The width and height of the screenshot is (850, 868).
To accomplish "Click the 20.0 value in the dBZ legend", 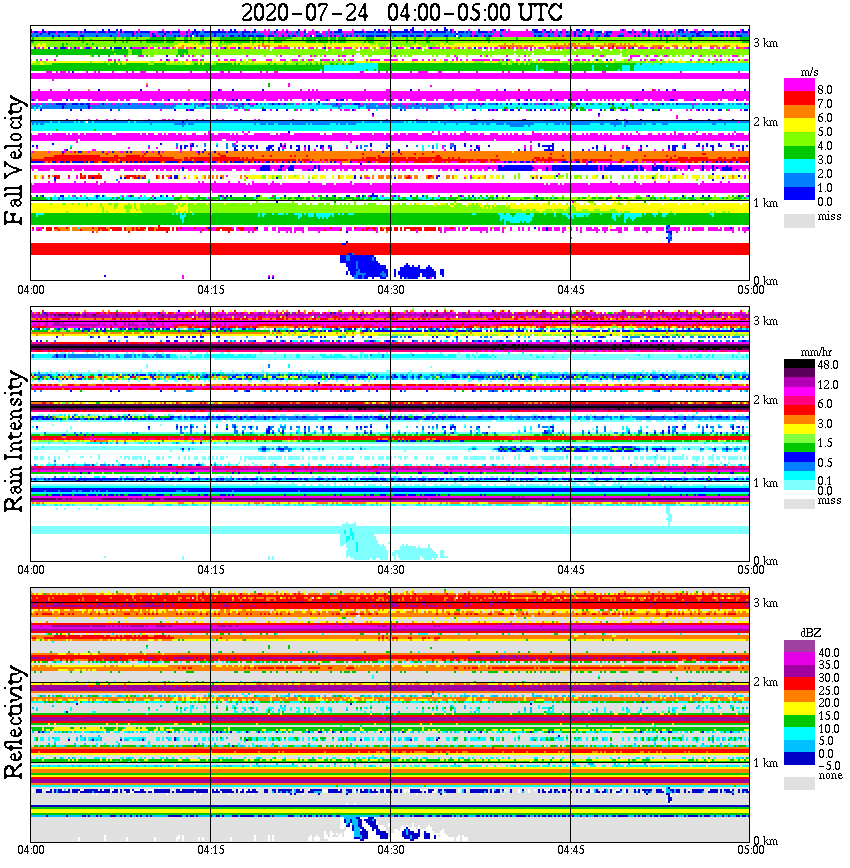I will [829, 703].
